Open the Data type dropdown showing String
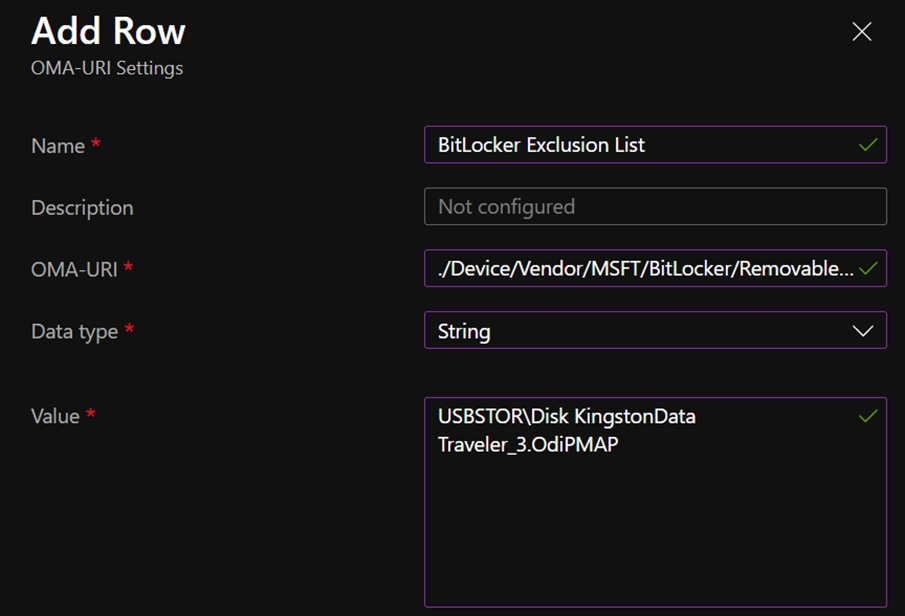Image resolution: width=905 pixels, height=616 pixels. click(x=655, y=330)
